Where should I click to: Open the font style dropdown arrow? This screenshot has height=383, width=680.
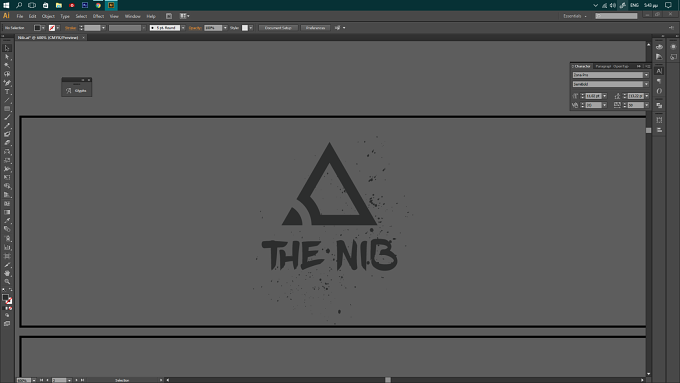coord(646,84)
